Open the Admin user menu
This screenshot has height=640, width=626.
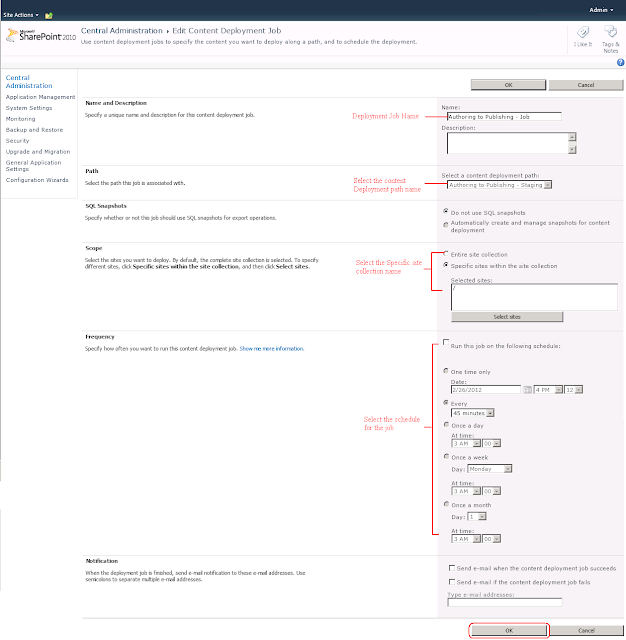601,10
